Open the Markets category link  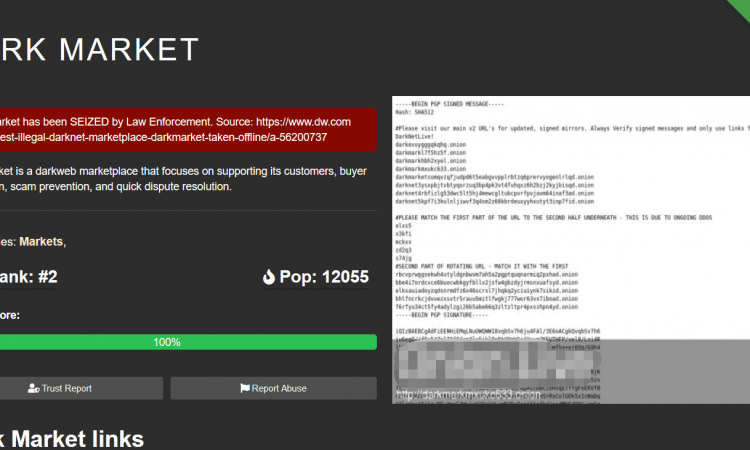point(41,242)
